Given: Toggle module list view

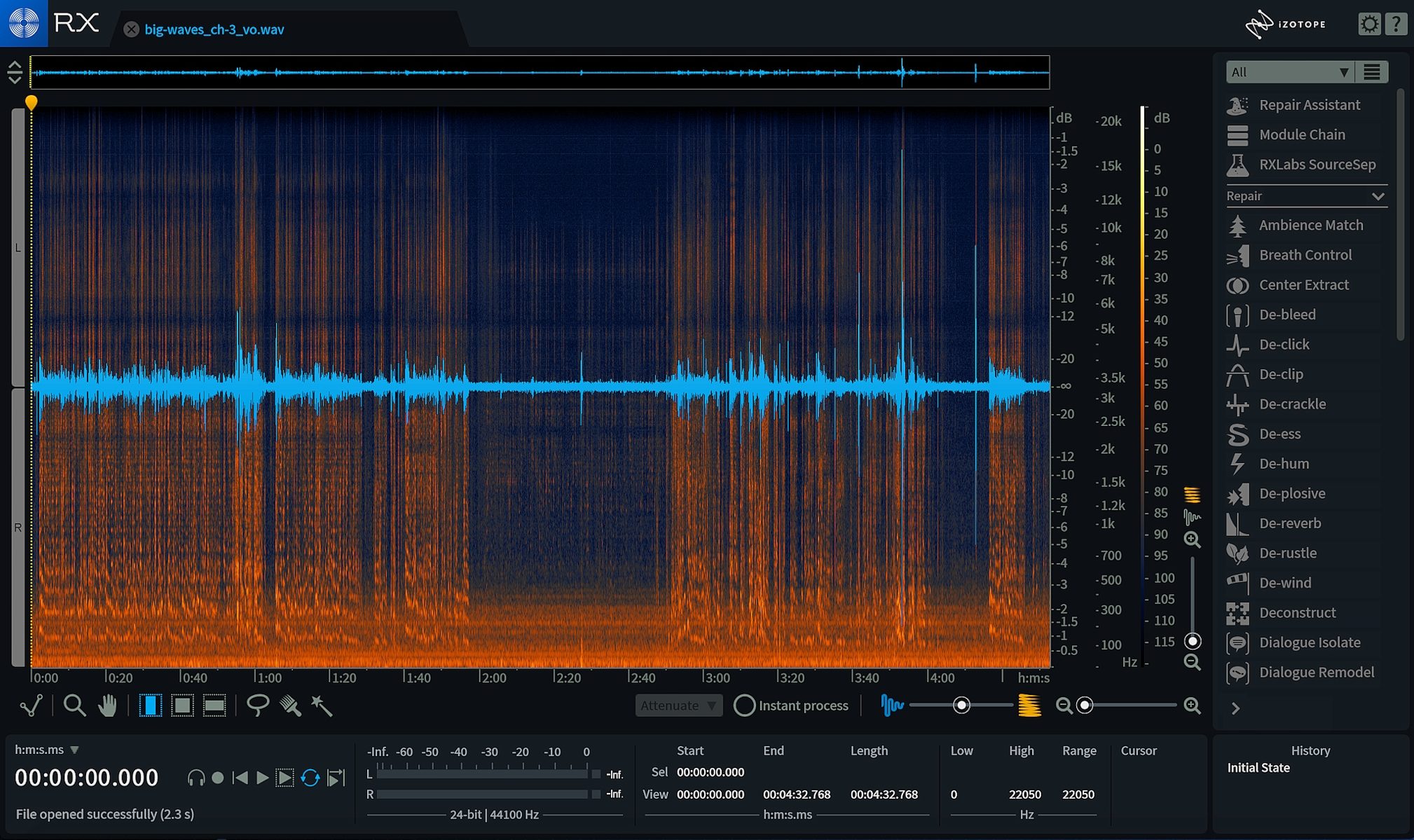Looking at the screenshot, I should [1372, 71].
